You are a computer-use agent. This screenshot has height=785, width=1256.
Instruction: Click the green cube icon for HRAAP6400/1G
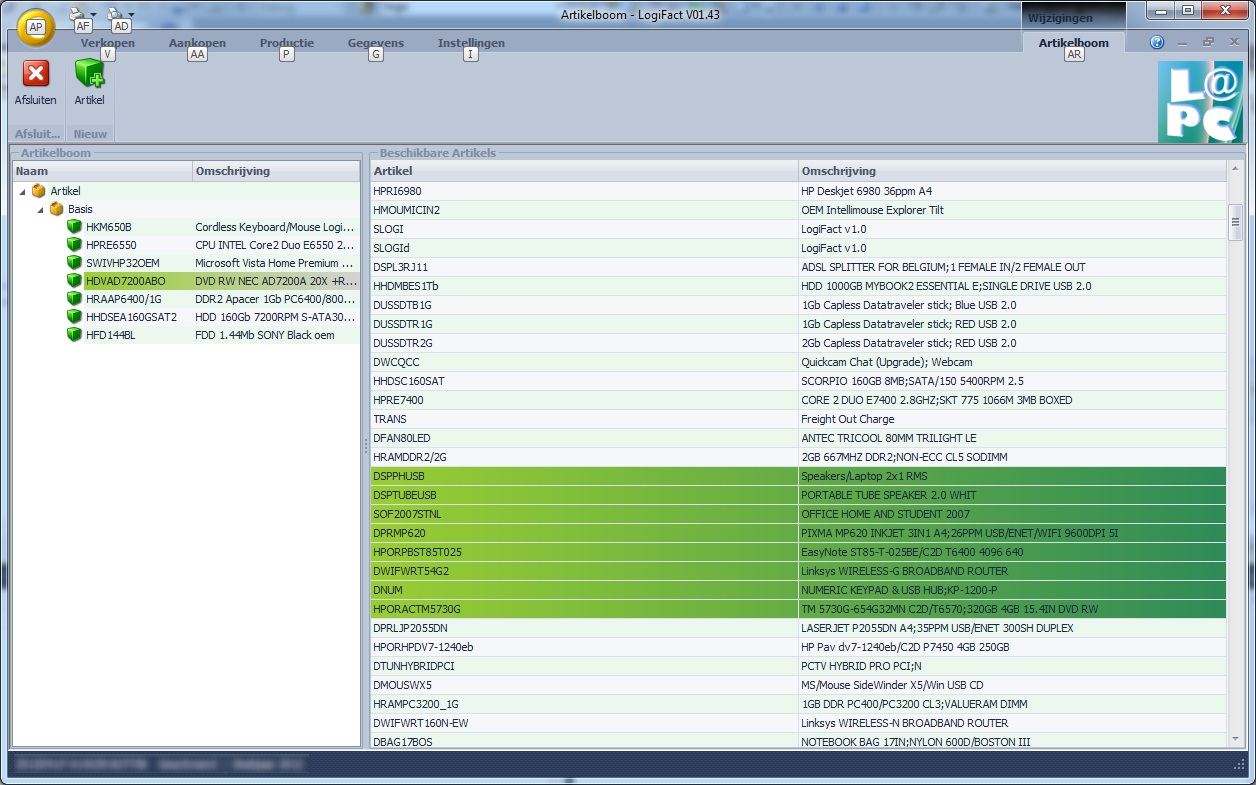74,299
